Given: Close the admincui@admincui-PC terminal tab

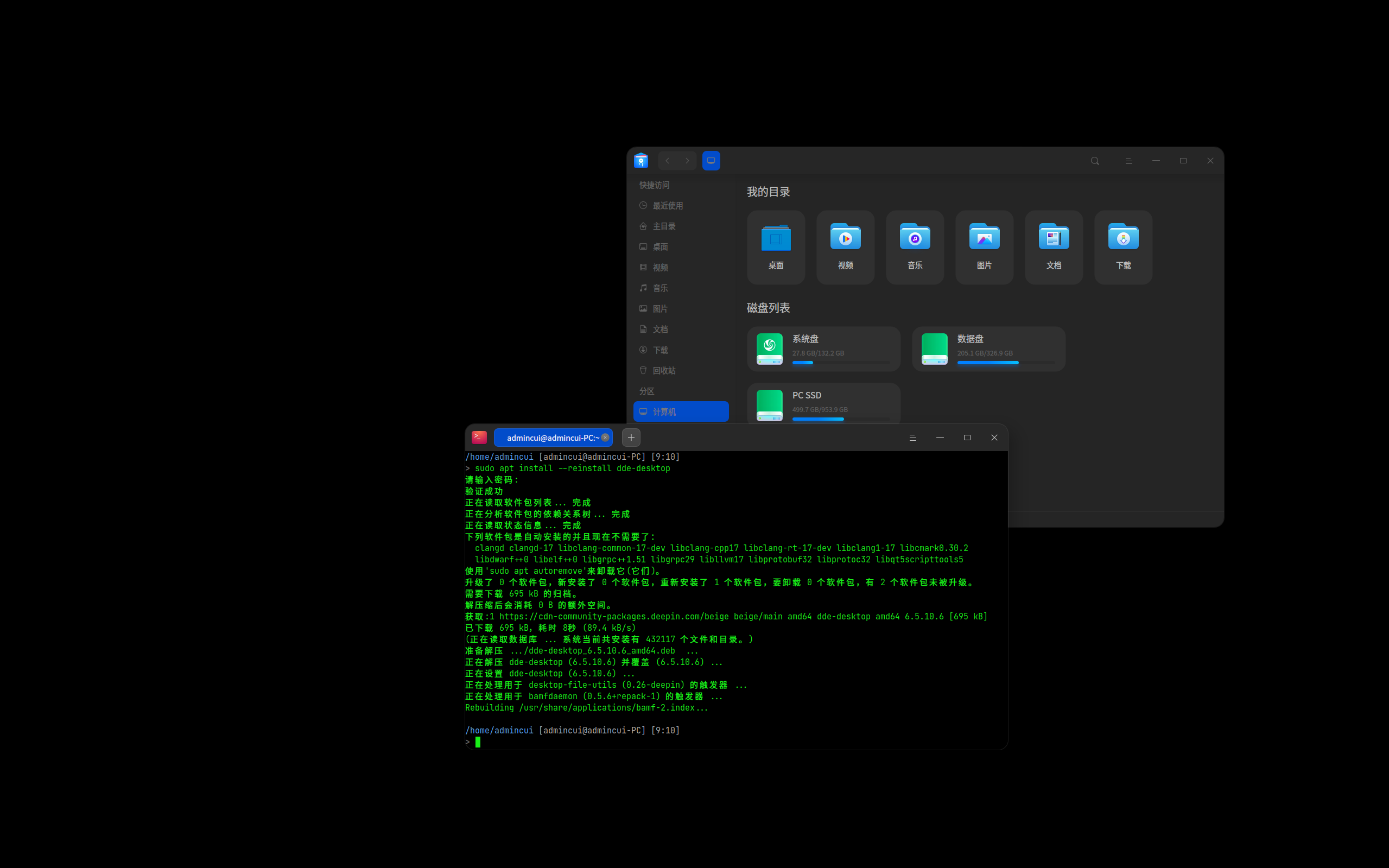Looking at the screenshot, I should (605, 438).
